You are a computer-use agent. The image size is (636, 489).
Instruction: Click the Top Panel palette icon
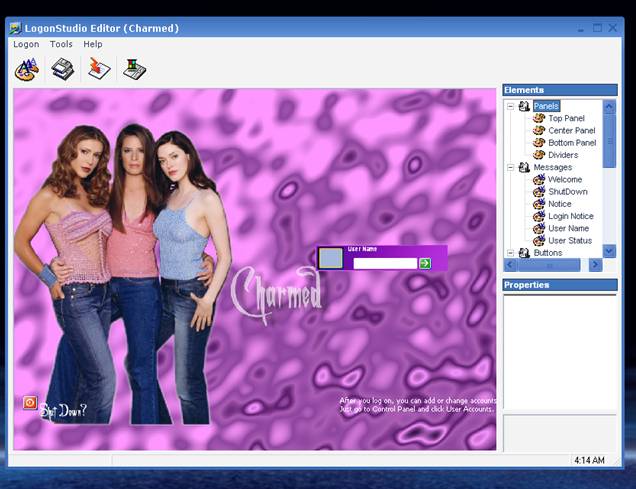tap(539, 118)
